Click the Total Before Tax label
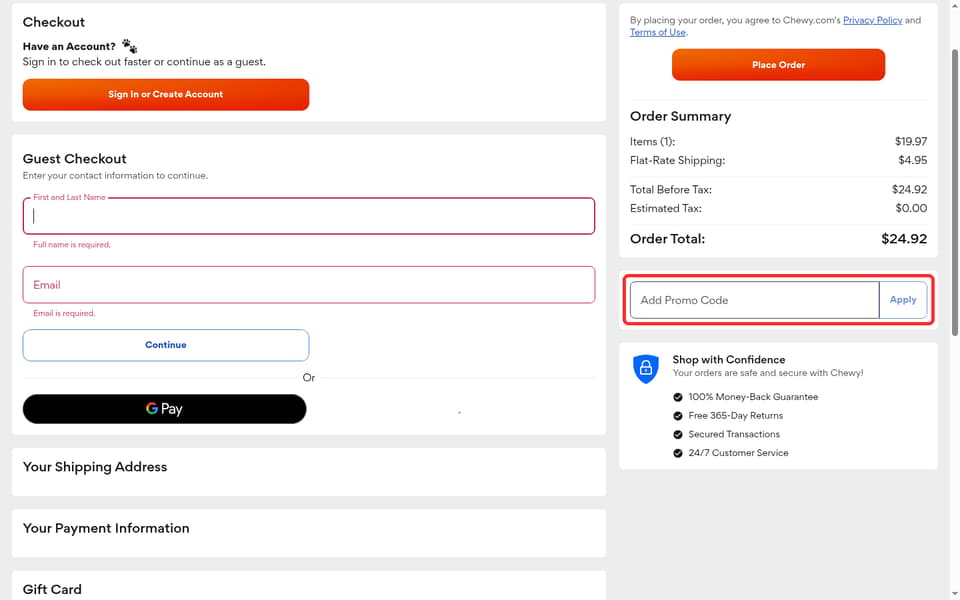Viewport: 960px width, 600px height. [670, 190]
